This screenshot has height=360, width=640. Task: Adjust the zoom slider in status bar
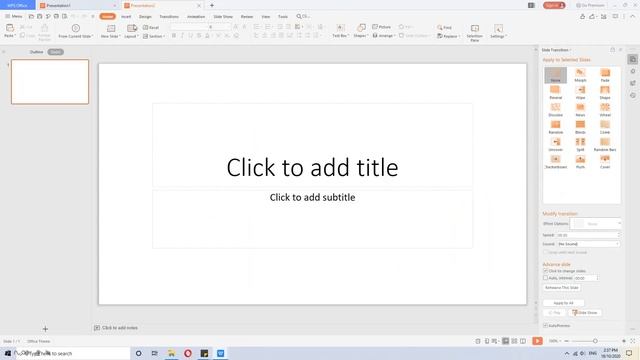pos(595,341)
